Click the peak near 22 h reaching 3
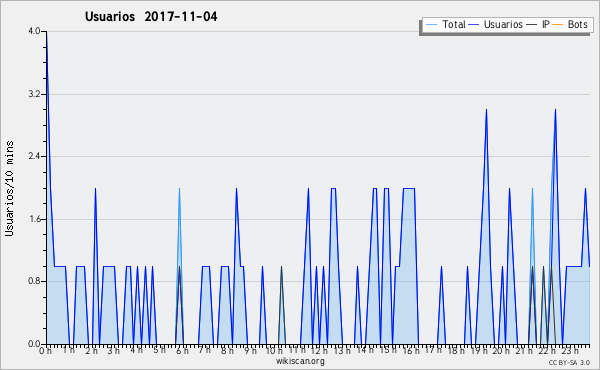This screenshot has height=370, width=600. [x=555, y=110]
